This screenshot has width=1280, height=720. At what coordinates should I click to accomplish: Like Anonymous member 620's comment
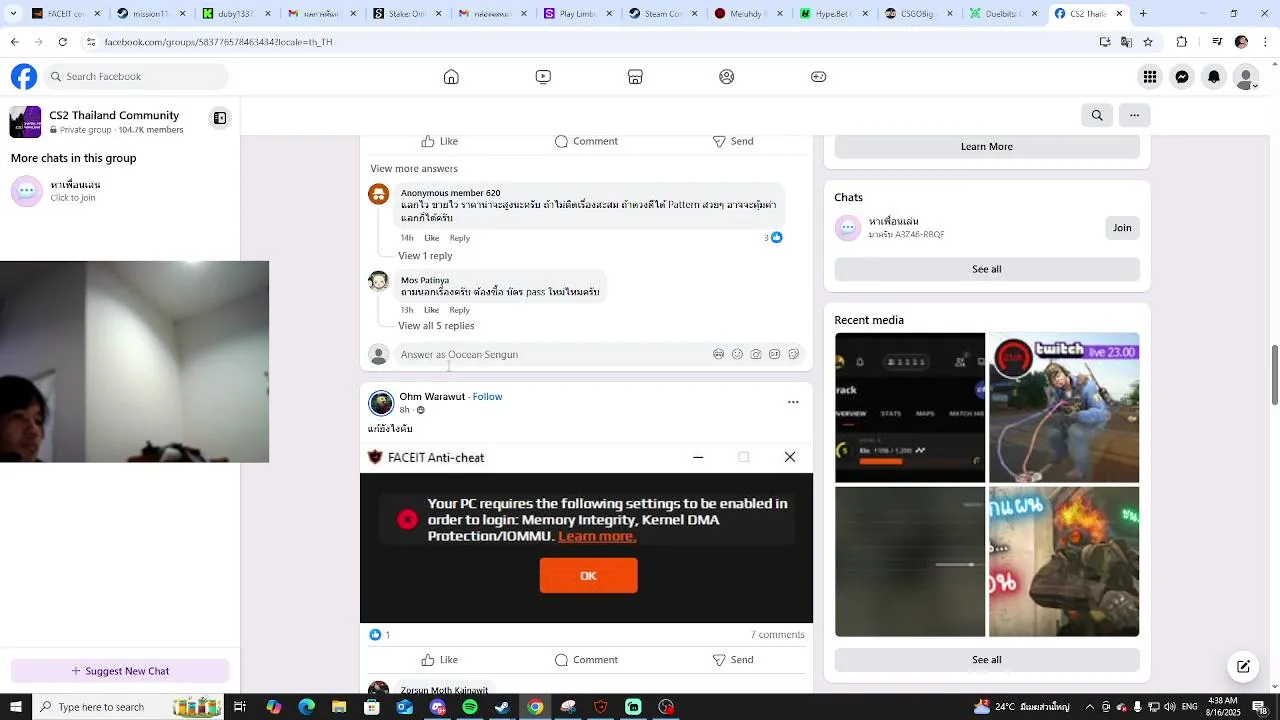click(431, 238)
